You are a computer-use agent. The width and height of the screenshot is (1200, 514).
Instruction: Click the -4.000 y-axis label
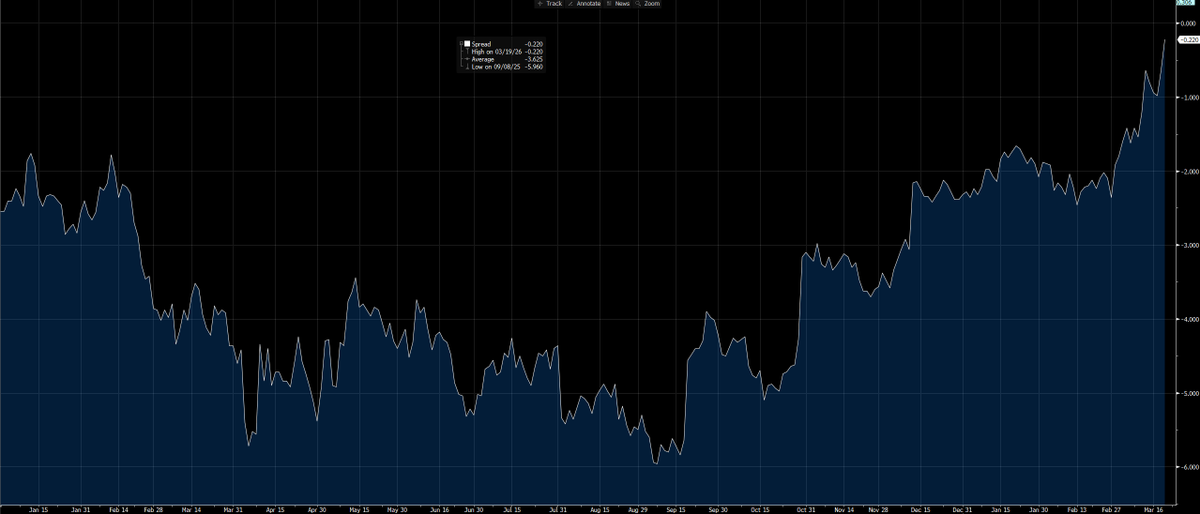pos(1188,319)
